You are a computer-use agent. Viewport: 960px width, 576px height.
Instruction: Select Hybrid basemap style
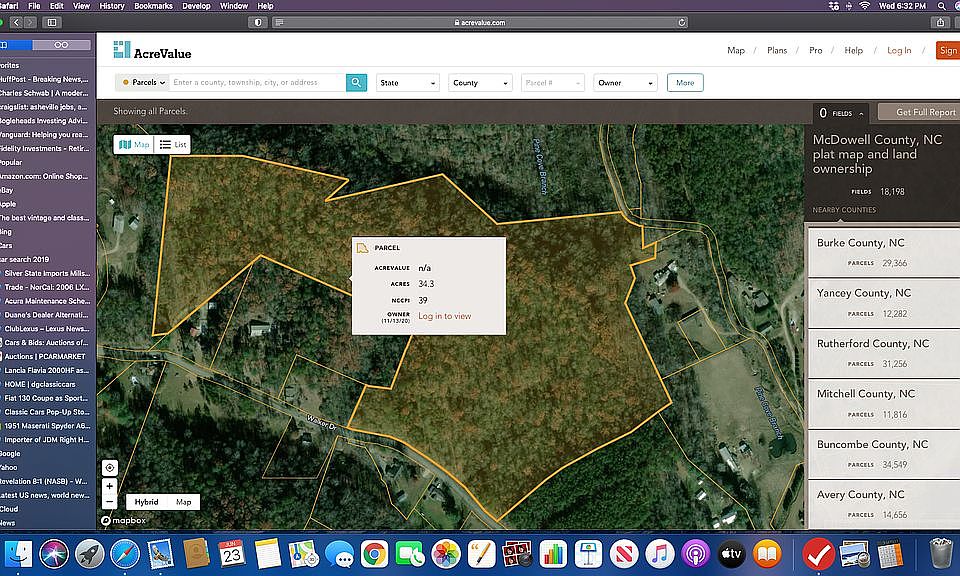pyautogui.click(x=146, y=502)
